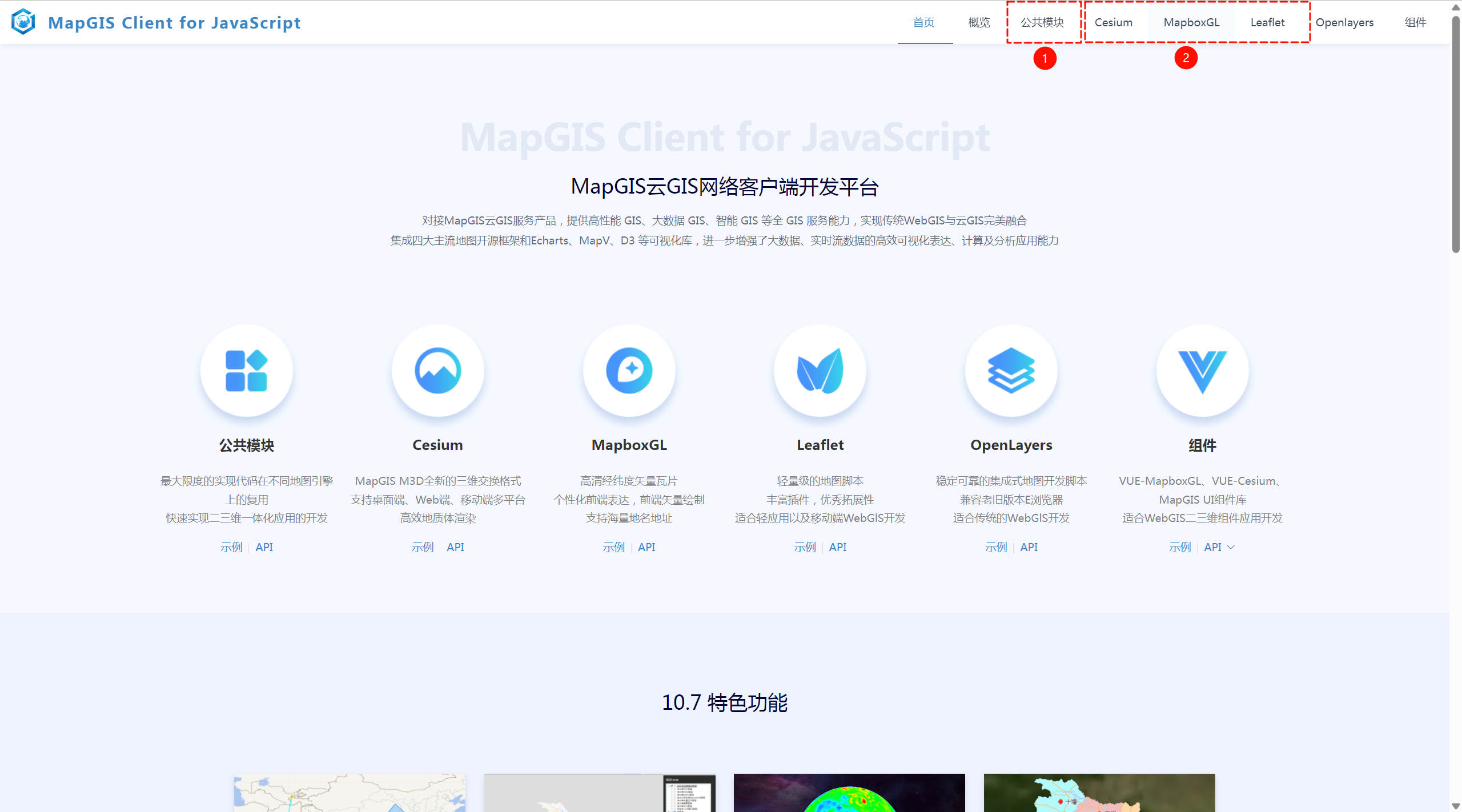Open the API link under Cesium
The image size is (1462, 812).
tap(455, 546)
